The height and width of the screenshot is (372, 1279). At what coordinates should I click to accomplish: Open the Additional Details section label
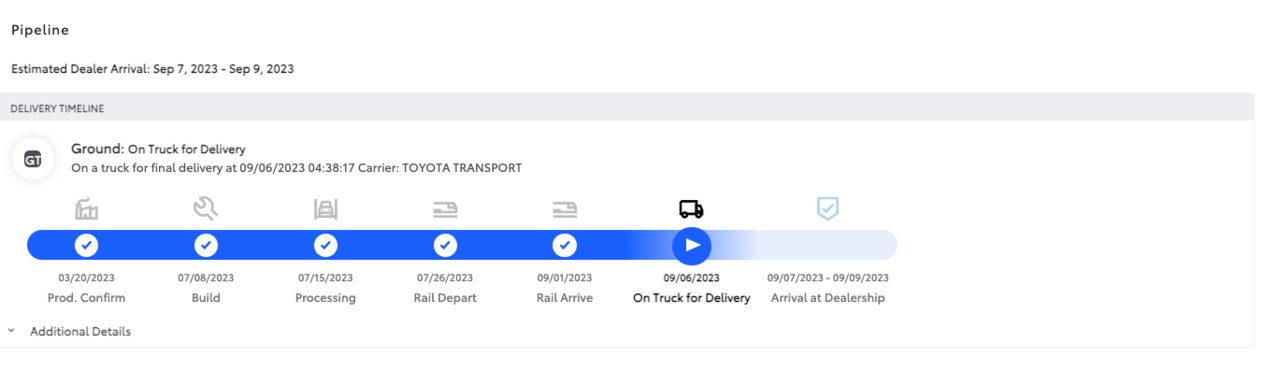[80, 331]
